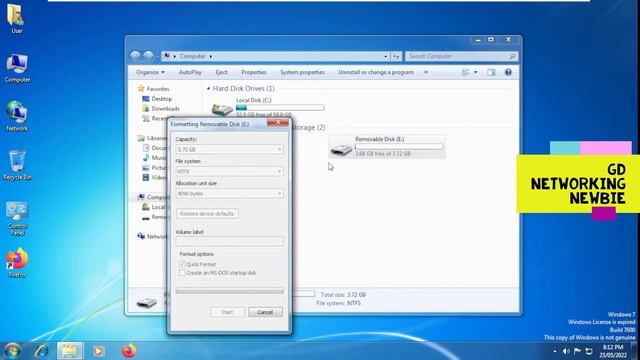Open the view options dropdown arrow

click(476, 72)
